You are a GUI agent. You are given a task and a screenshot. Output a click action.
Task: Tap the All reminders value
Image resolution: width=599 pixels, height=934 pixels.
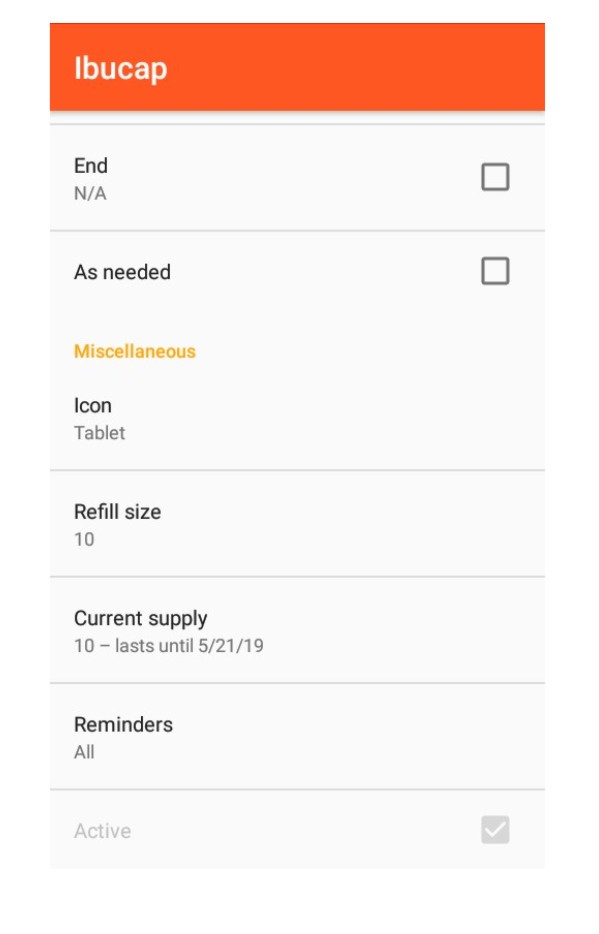[x=84, y=752]
